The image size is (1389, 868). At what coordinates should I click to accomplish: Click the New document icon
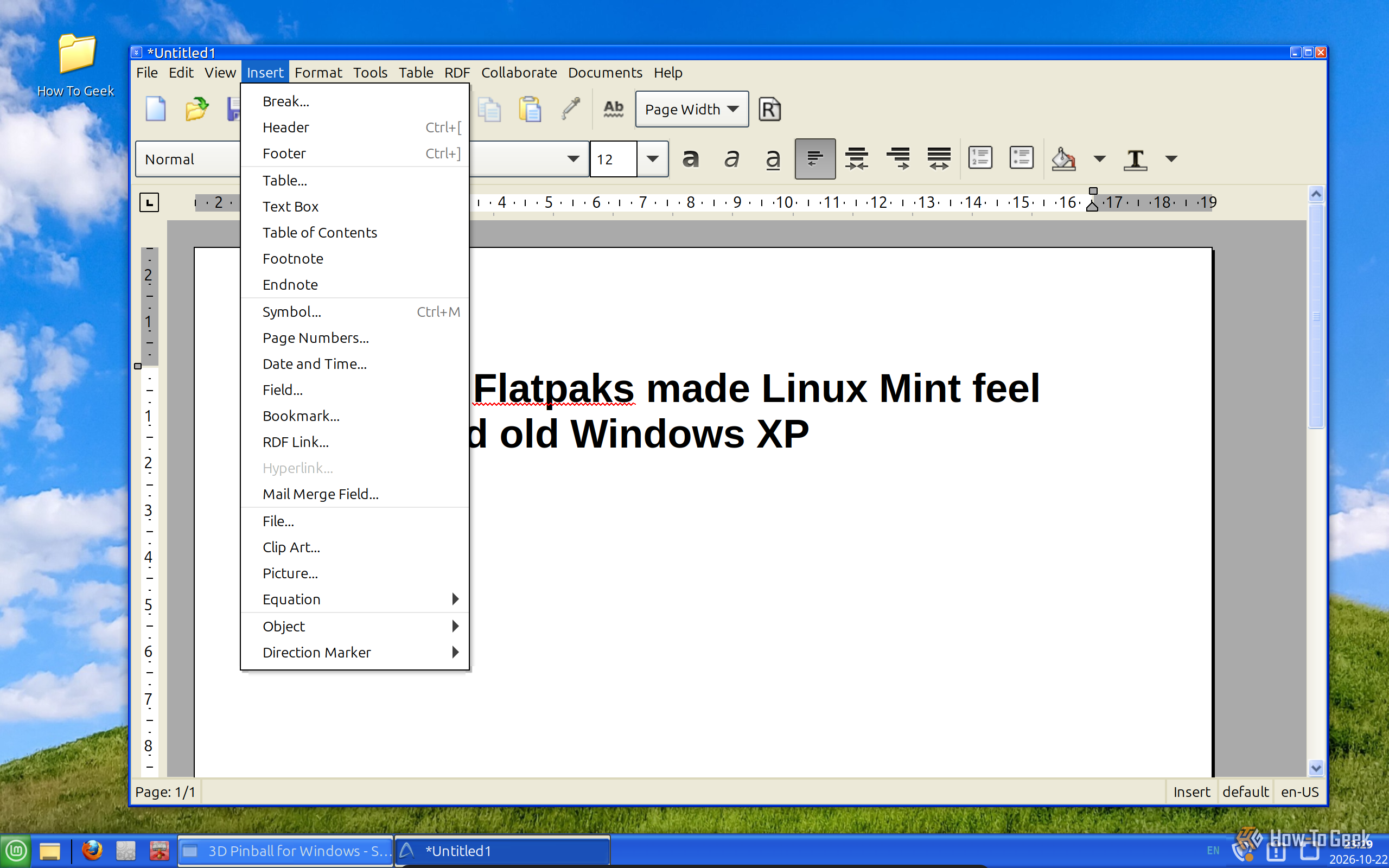click(156, 109)
